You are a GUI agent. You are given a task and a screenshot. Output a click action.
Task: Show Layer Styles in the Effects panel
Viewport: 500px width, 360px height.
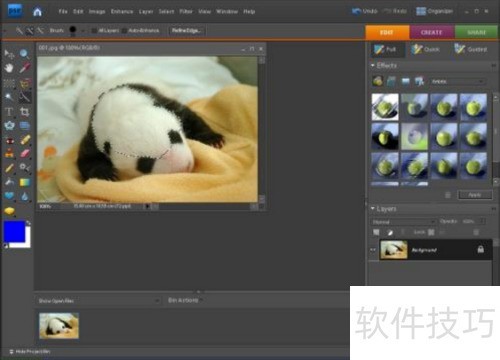point(391,81)
